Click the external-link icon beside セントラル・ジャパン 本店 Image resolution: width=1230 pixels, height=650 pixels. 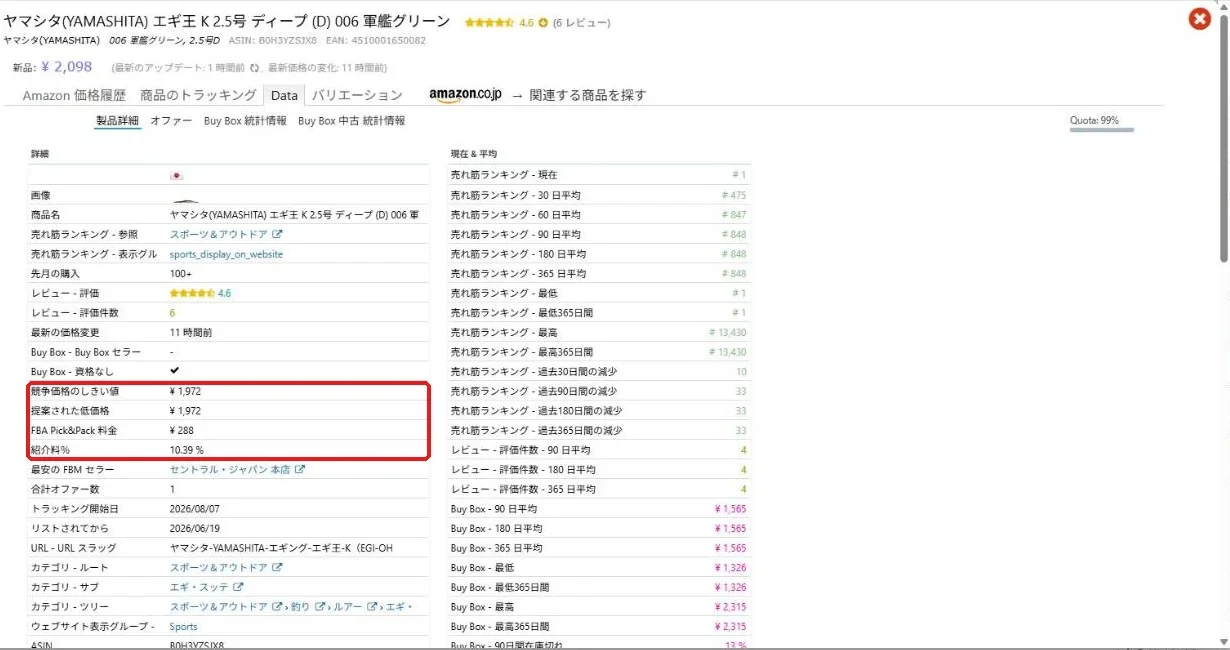299,469
